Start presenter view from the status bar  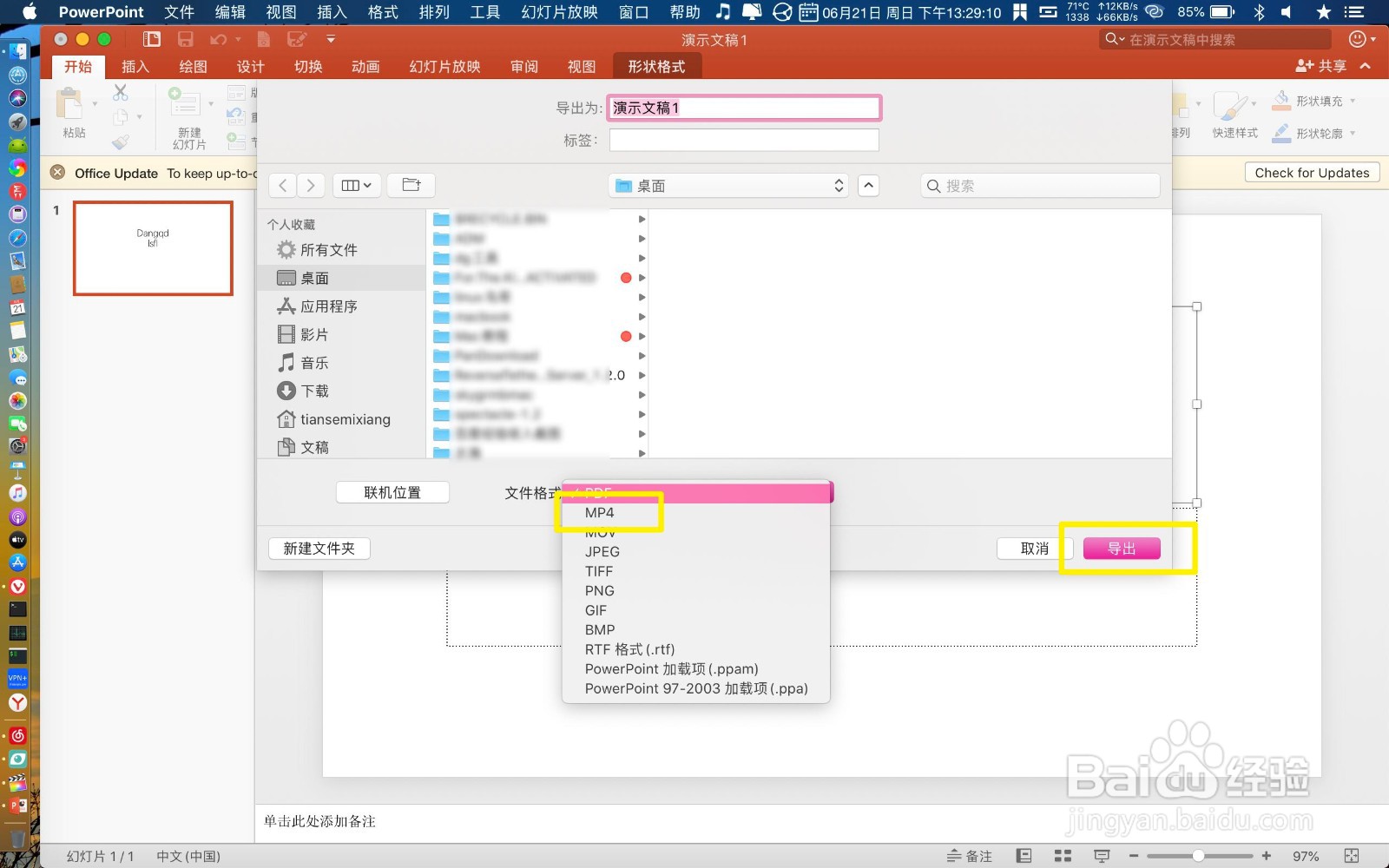[1101, 855]
